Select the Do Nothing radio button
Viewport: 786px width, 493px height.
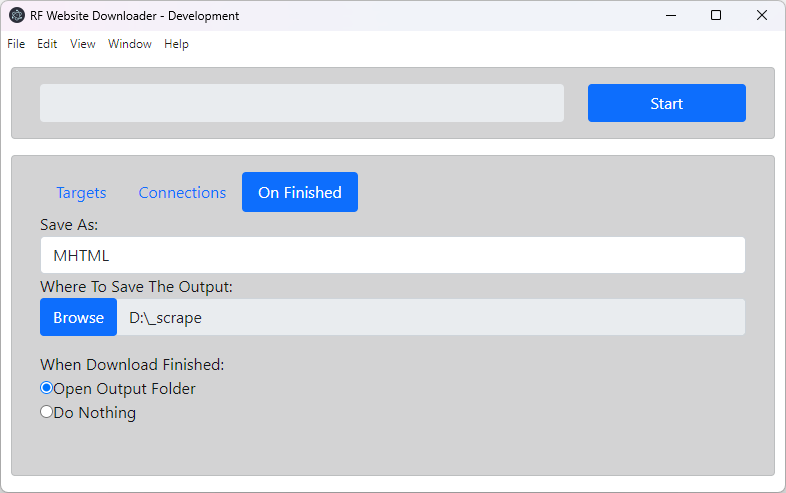click(x=47, y=412)
